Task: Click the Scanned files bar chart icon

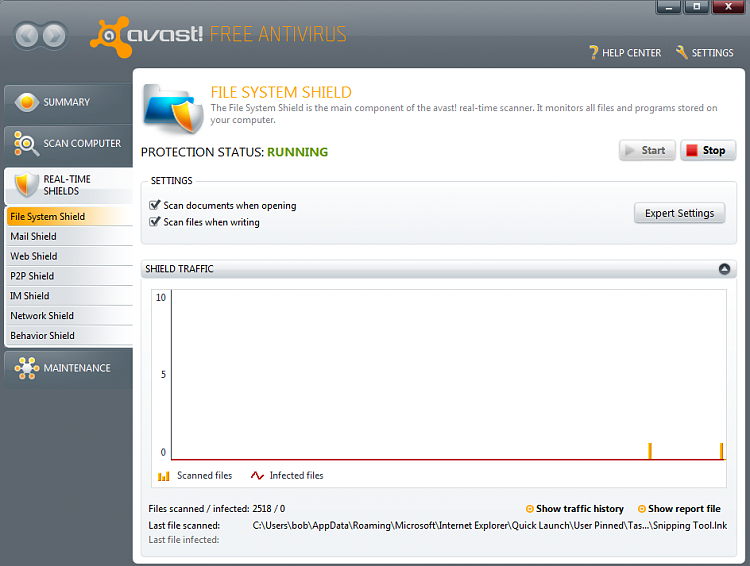Action: [x=164, y=476]
